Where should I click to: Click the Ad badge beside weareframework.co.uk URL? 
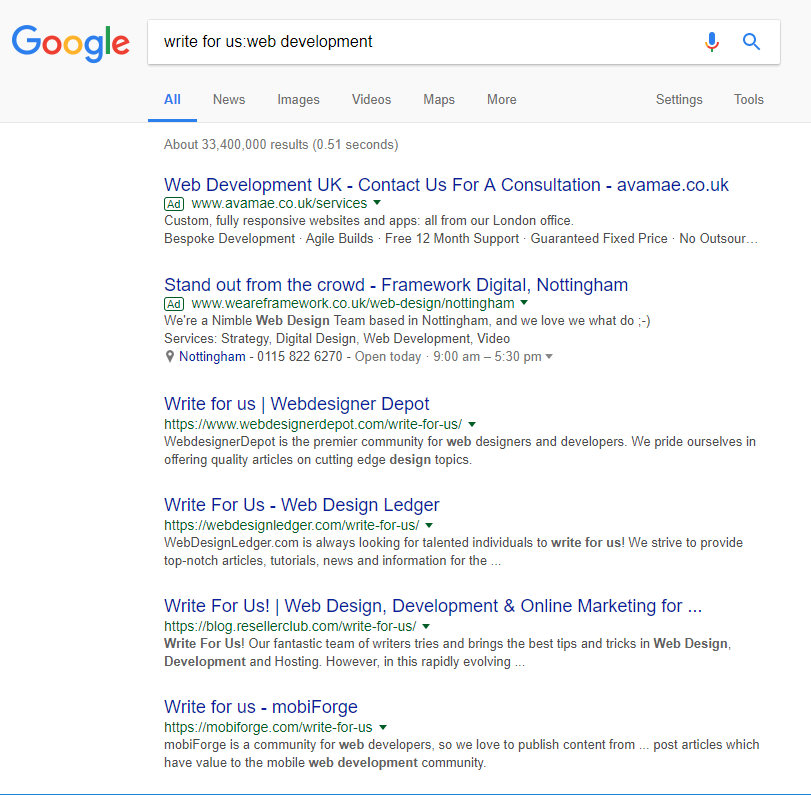174,304
